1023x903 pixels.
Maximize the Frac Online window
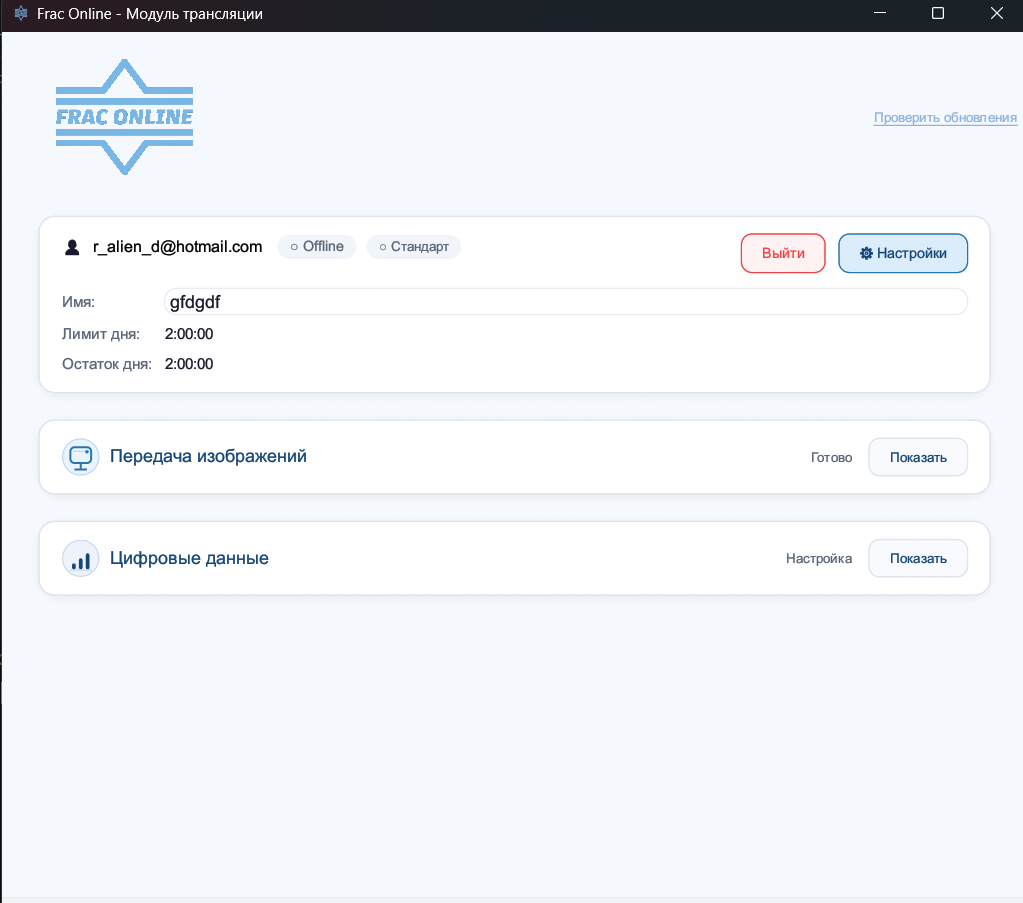tap(938, 14)
